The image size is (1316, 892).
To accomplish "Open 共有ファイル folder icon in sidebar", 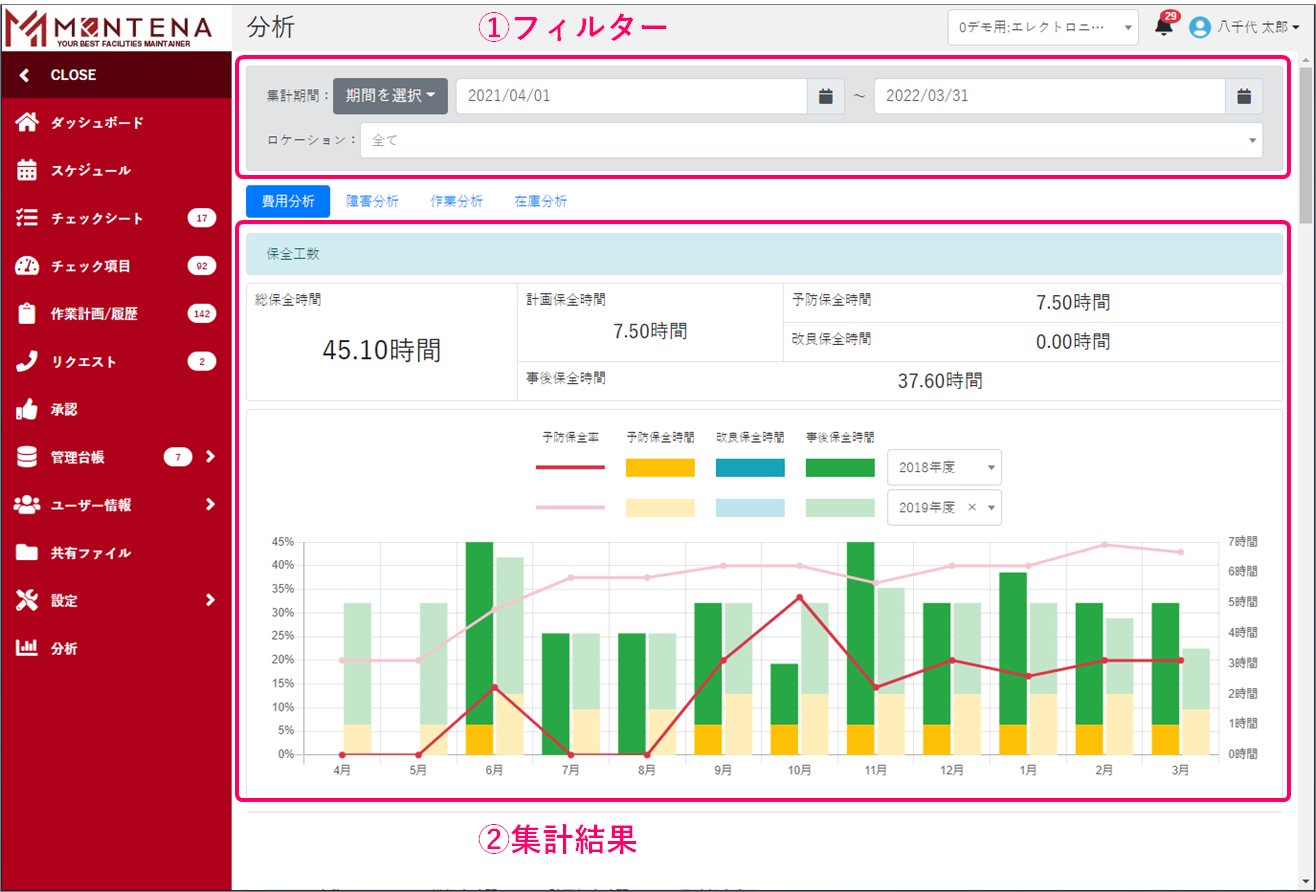I will 27,553.
